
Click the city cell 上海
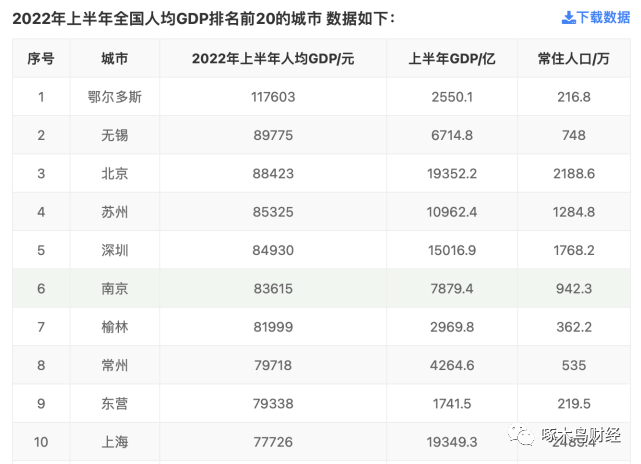click(114, 442)
